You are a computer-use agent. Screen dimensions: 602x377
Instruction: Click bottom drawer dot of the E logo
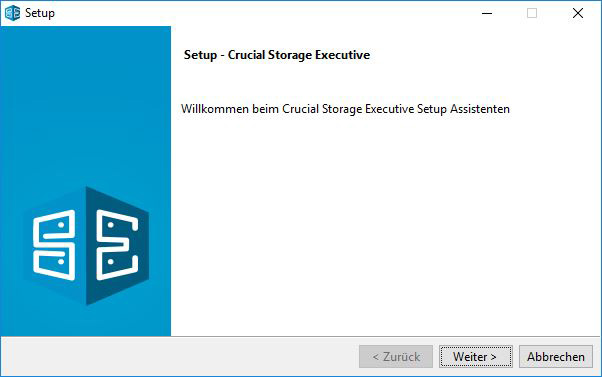point(111,262)
